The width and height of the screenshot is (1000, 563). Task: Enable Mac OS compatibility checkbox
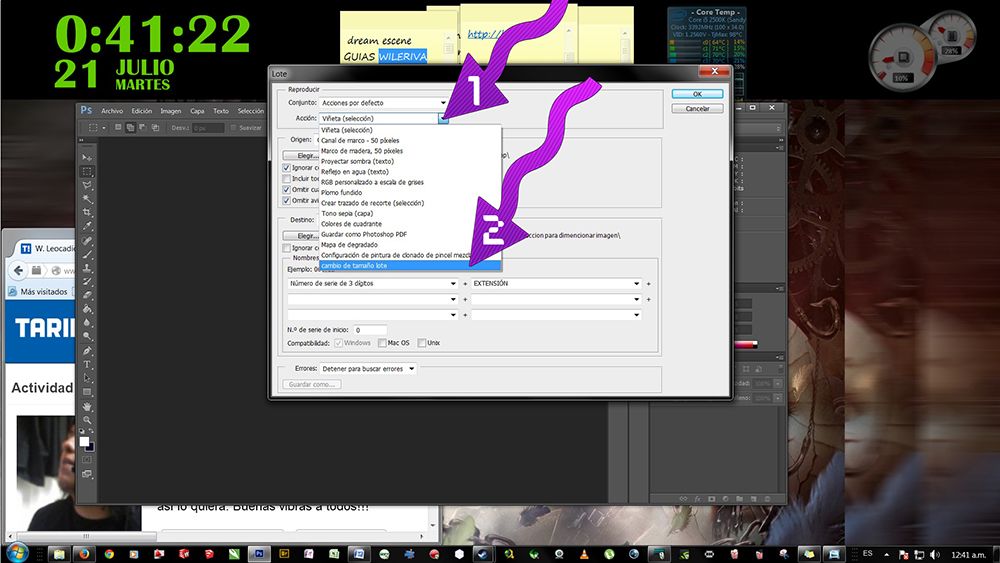tap(382, 343)
